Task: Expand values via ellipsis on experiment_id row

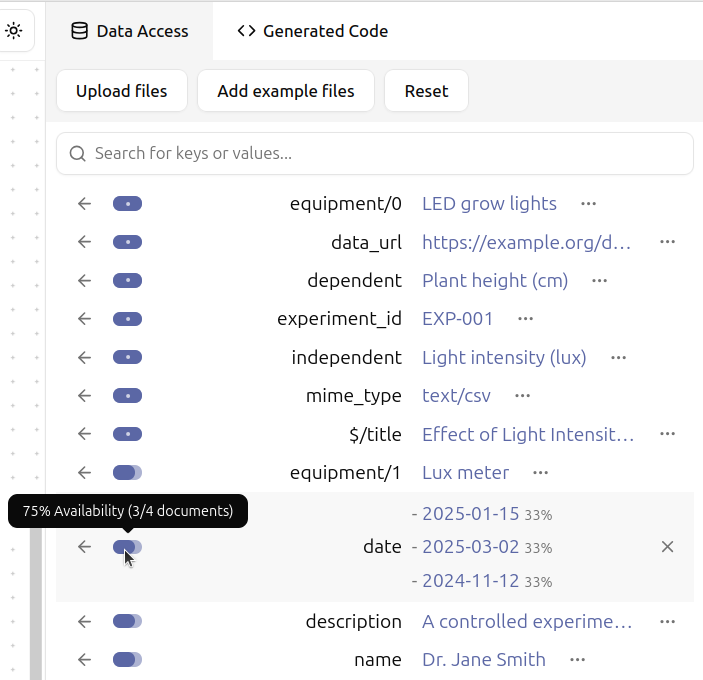Action: tap(525, 319)
